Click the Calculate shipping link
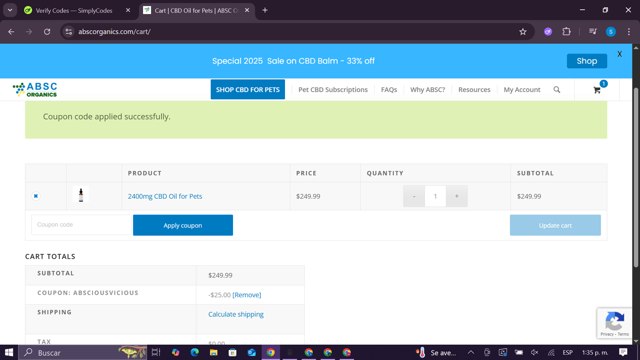Screen dimensions: 640x360 [236, 314]
